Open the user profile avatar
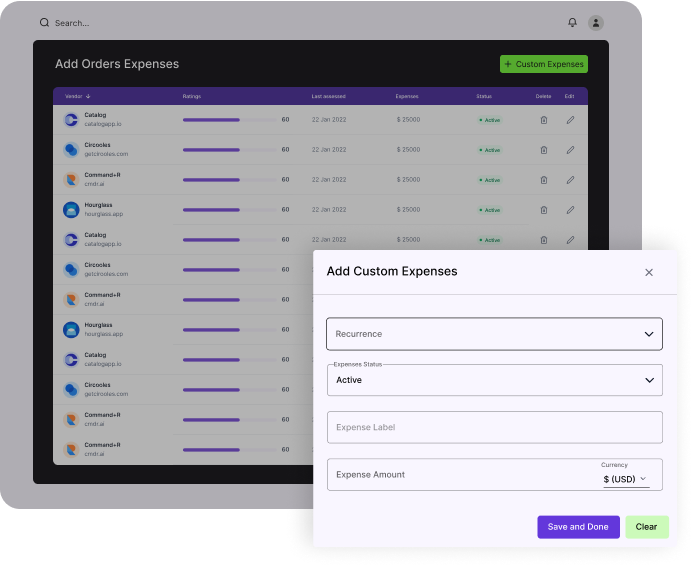The image size is (696, 569). [596, 22]
